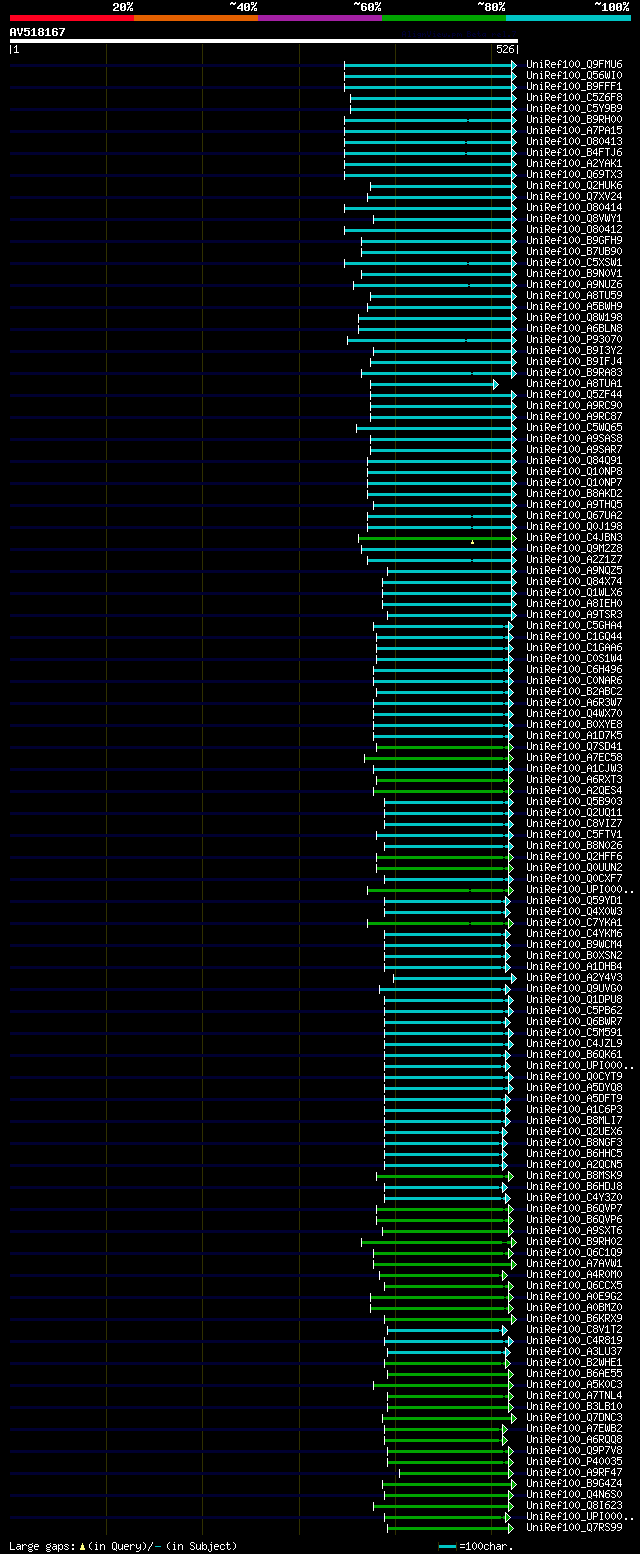The height and width of the screenshot is (1554, 640).
Task: Click the red 20% identity legend segment
Action: click(x=72, y=18)
